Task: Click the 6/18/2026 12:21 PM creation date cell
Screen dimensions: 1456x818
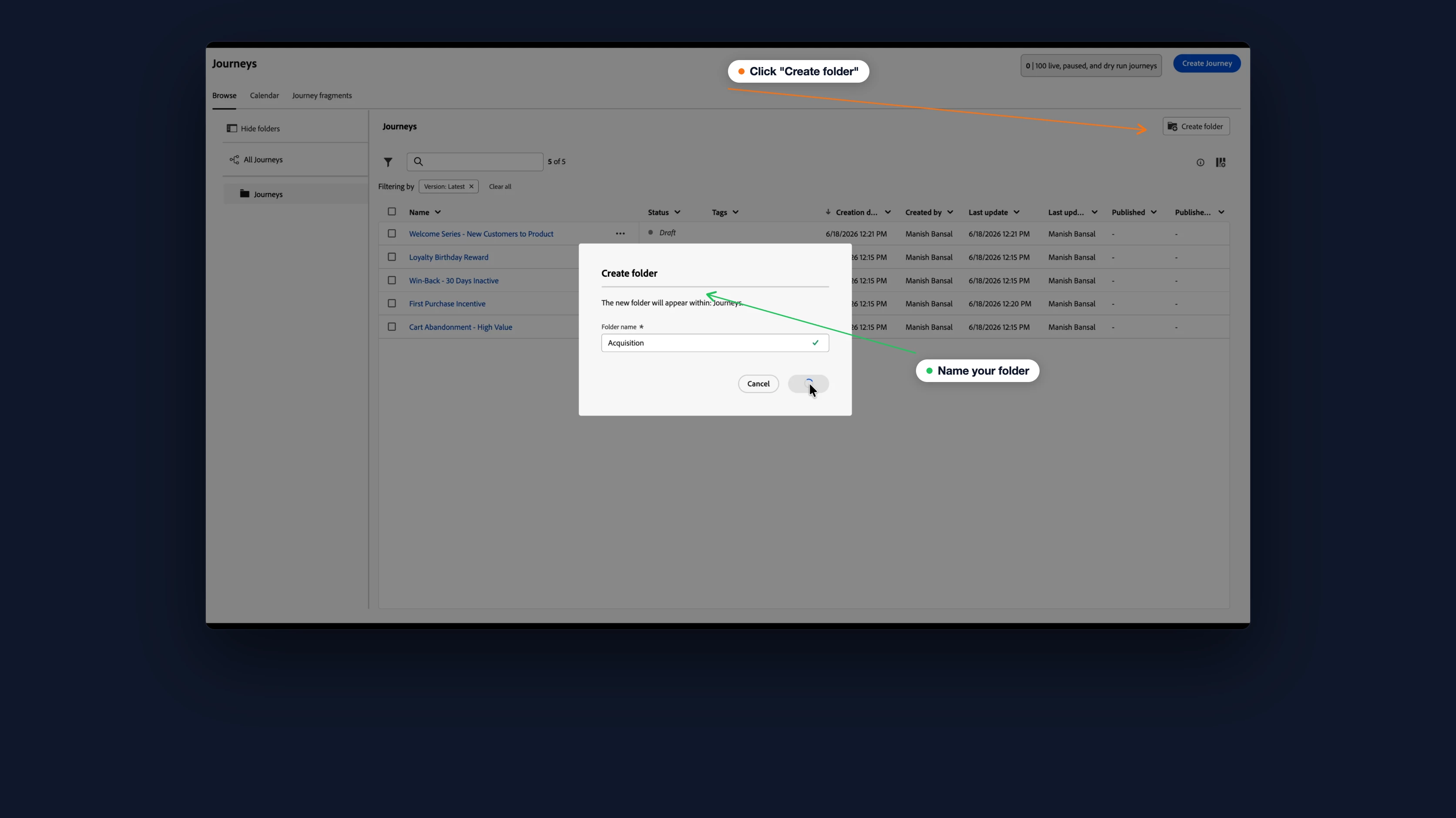Action: point(856,234)
